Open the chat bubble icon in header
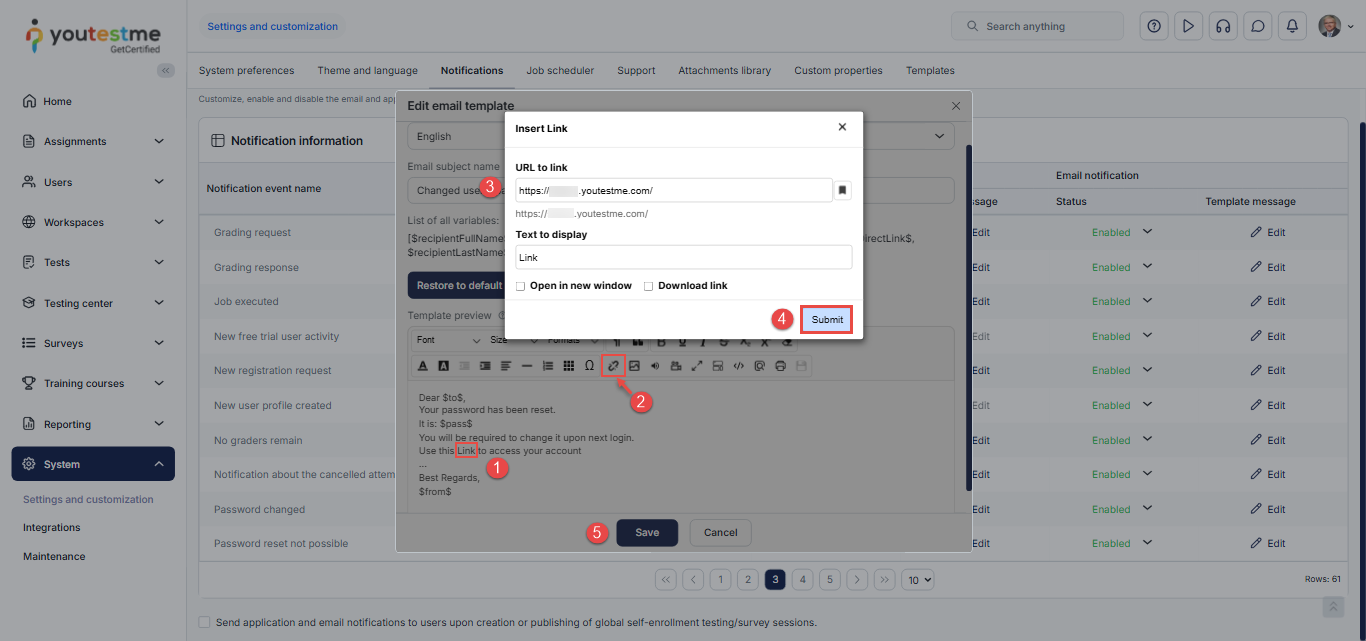 pos(1257,26)
